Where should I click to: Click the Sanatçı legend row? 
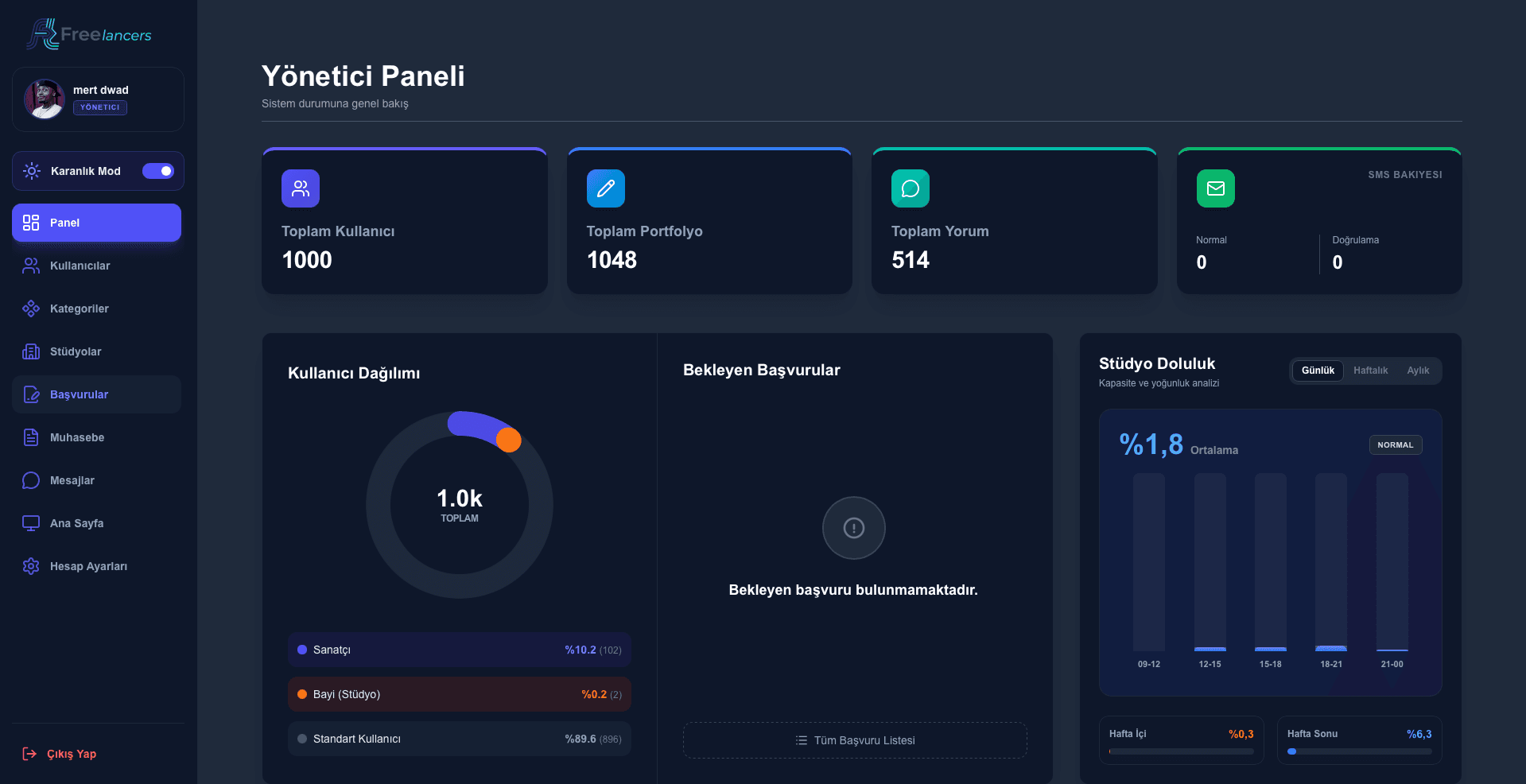(460, 650)
